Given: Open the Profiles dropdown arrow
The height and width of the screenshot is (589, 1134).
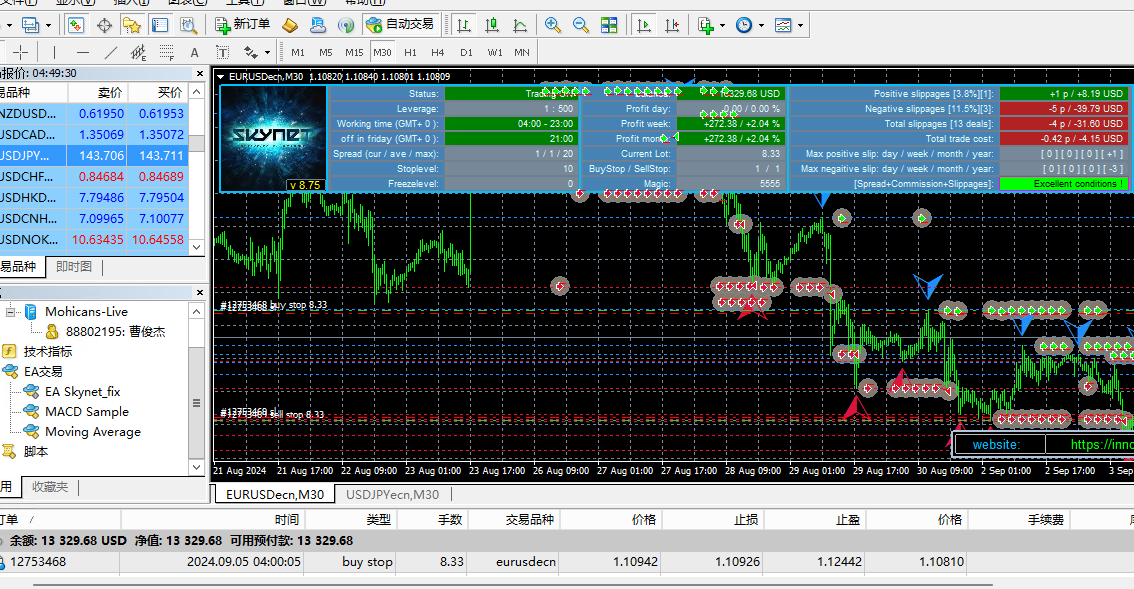Looking at the screenshot, I should tap(48, 25).
